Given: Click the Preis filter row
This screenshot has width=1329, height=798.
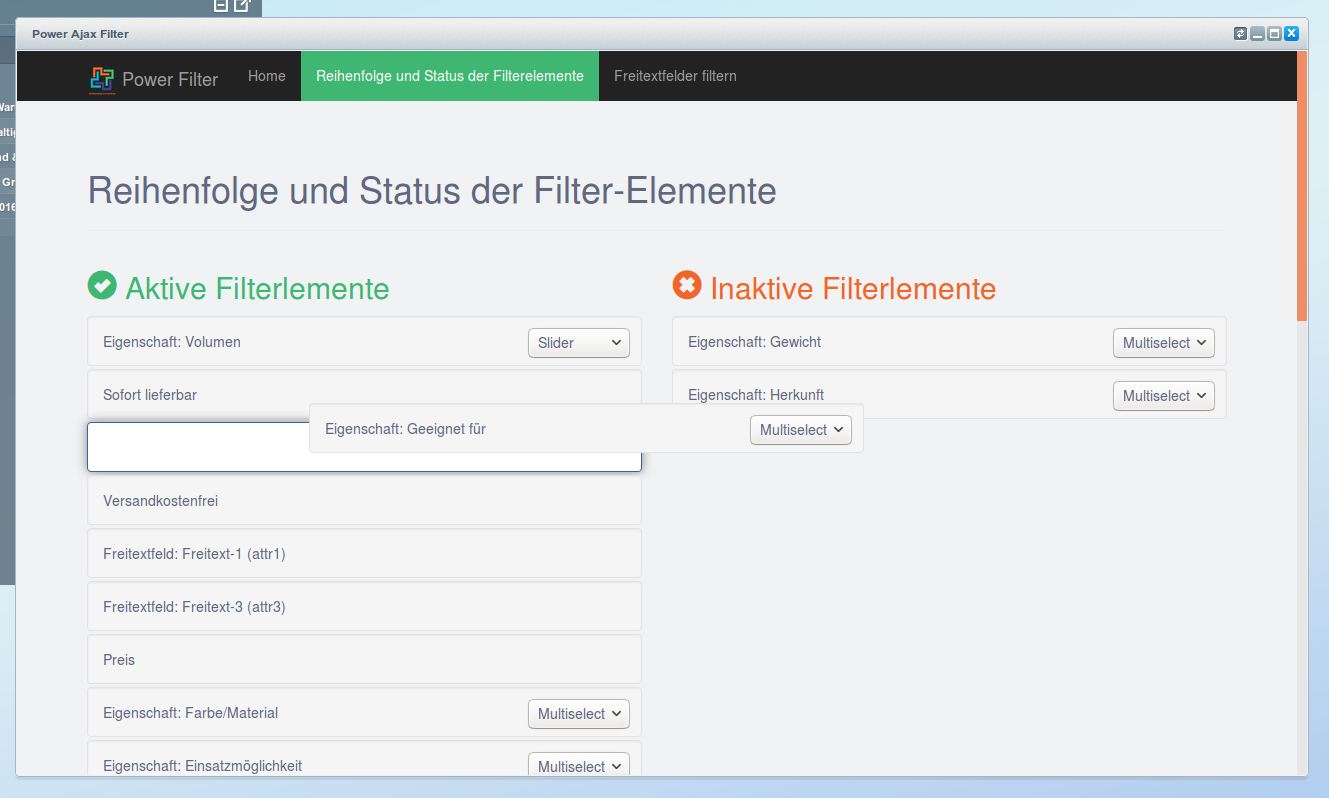Looking at the screenshot, I should click(364, 660).
